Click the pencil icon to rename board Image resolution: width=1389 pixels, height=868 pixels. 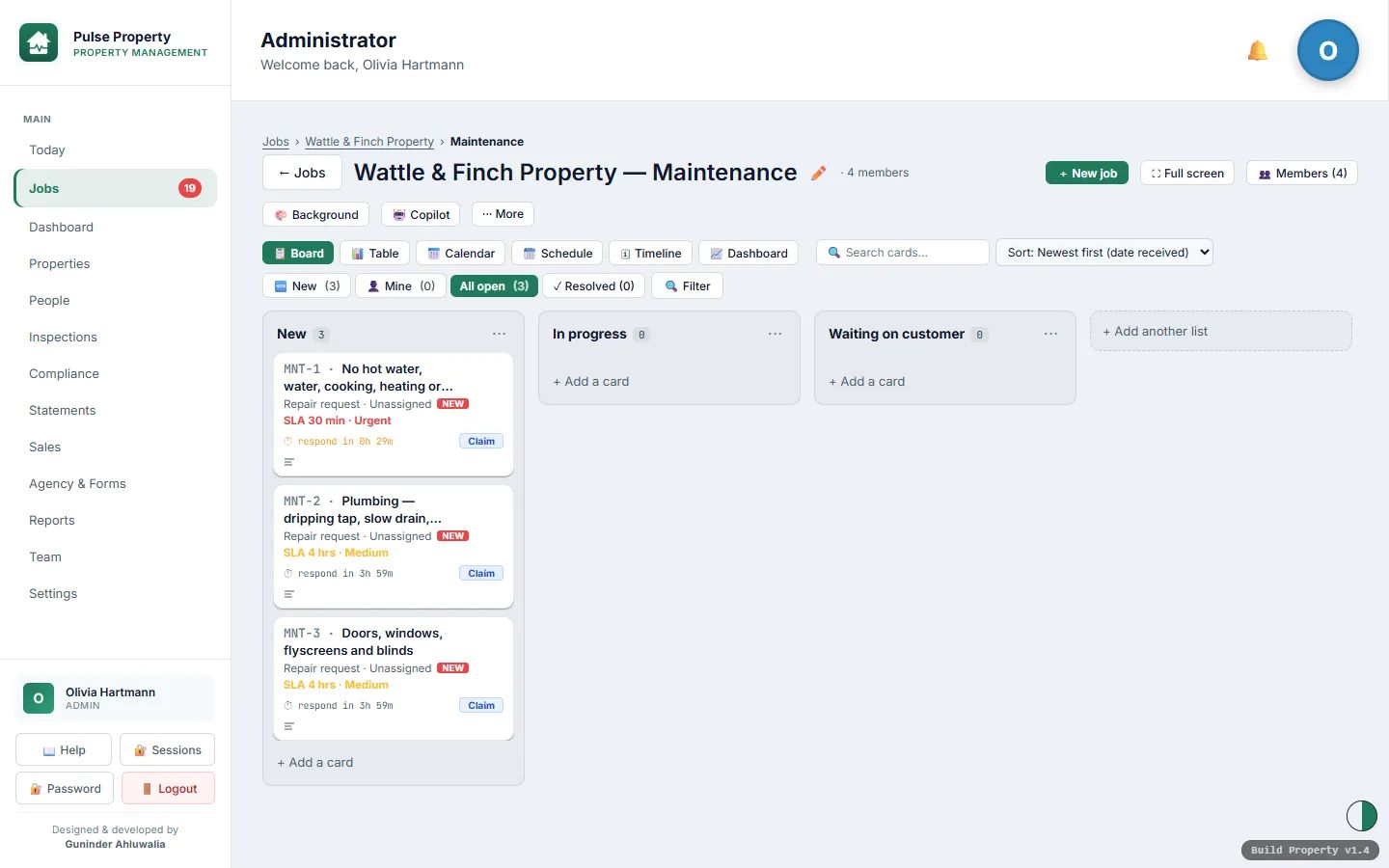[819, 173]
